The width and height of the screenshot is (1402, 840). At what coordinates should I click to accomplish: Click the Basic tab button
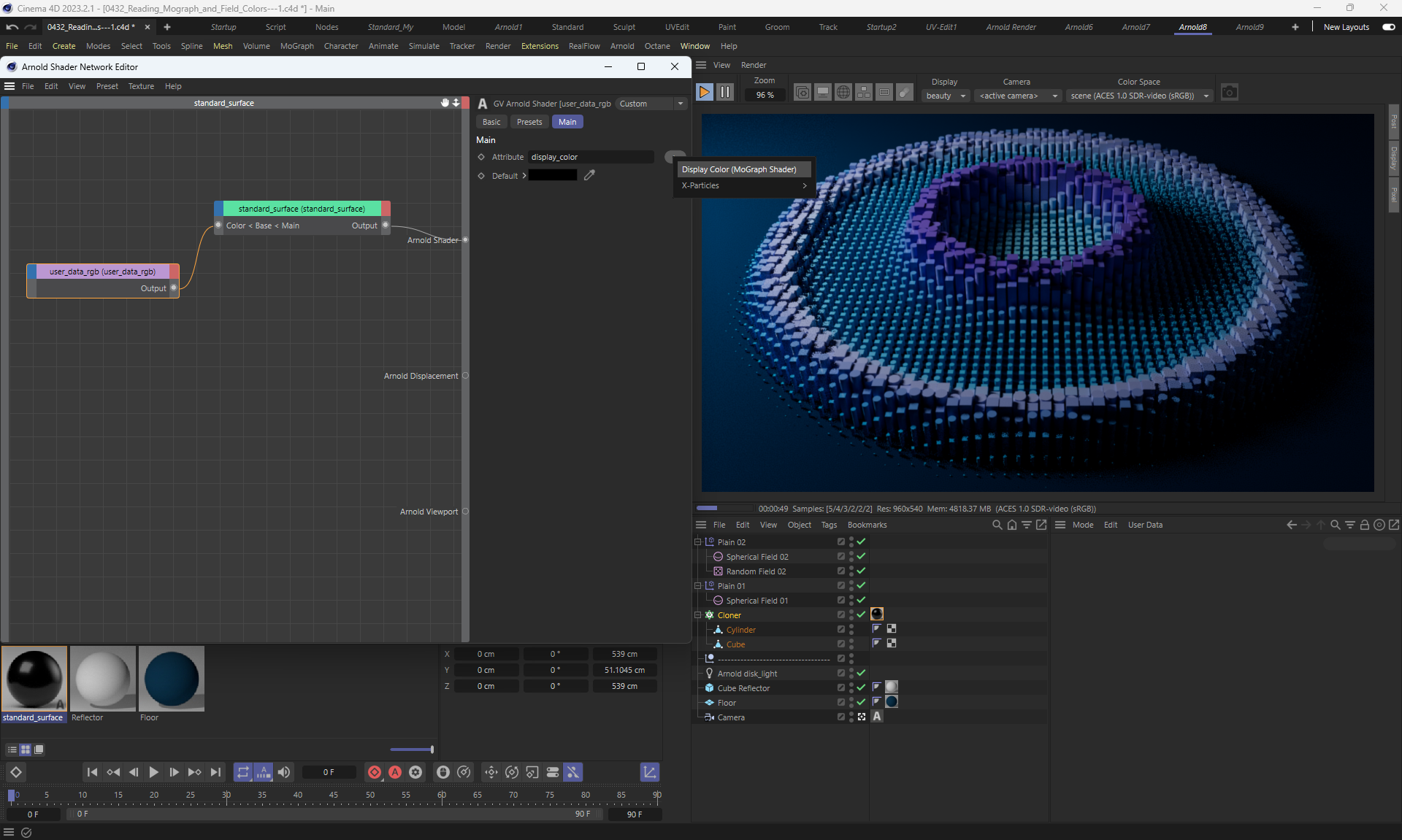point(491,122)
